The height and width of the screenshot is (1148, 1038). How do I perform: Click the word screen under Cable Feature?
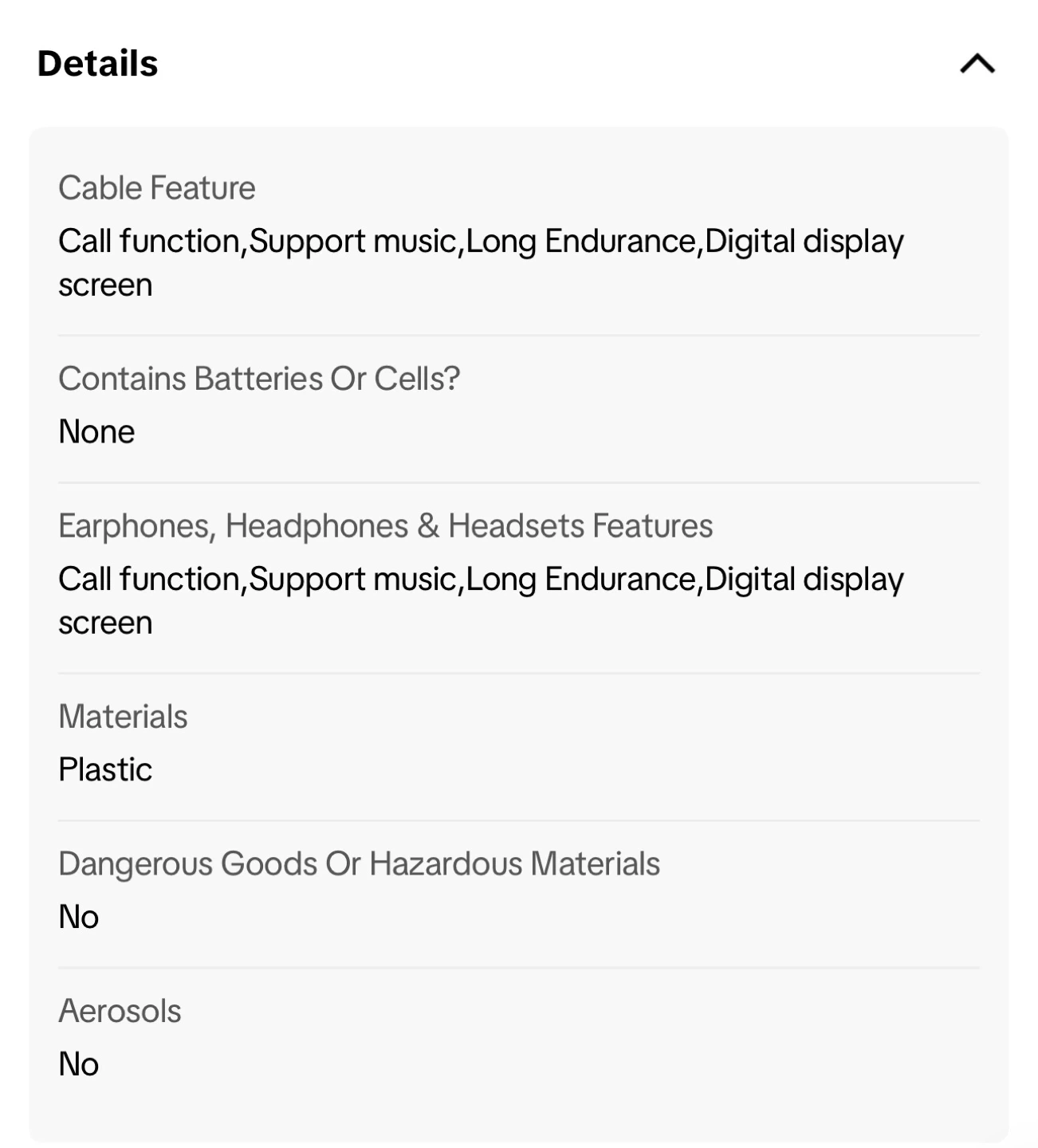tap(105, 285)
